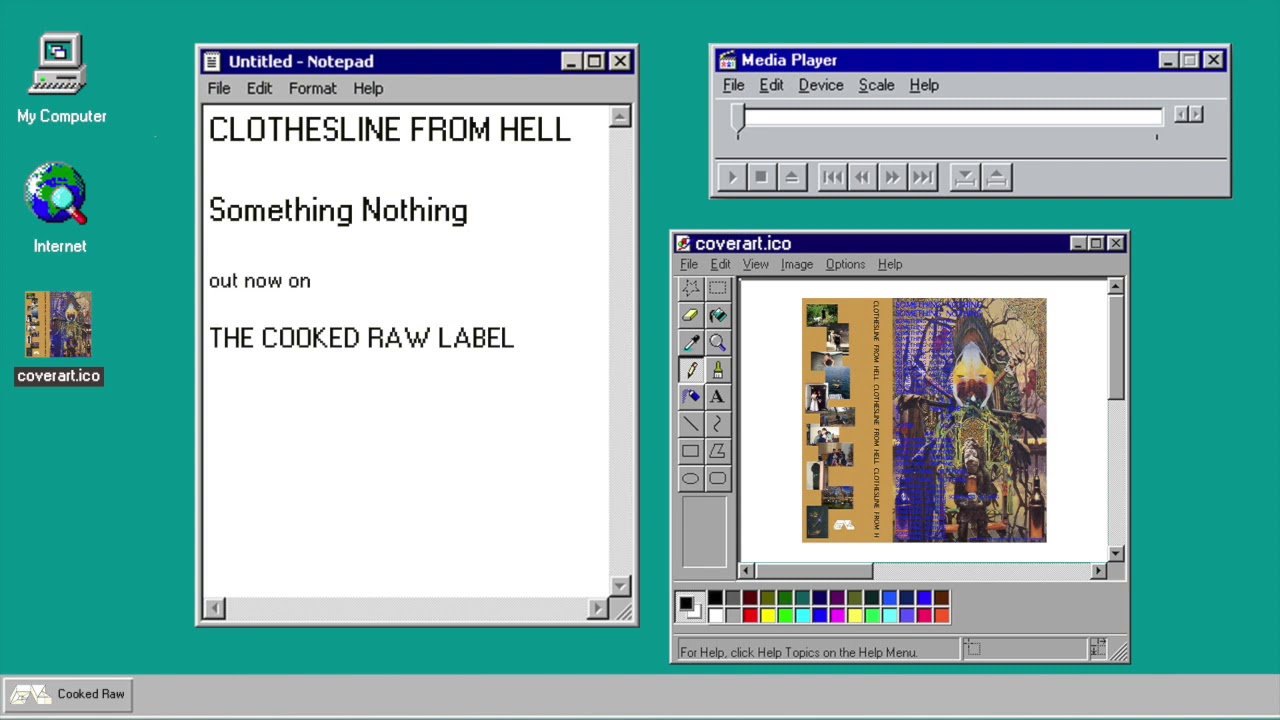
Task: Select the Text tool marked A
Action: [x=717, y=396]
